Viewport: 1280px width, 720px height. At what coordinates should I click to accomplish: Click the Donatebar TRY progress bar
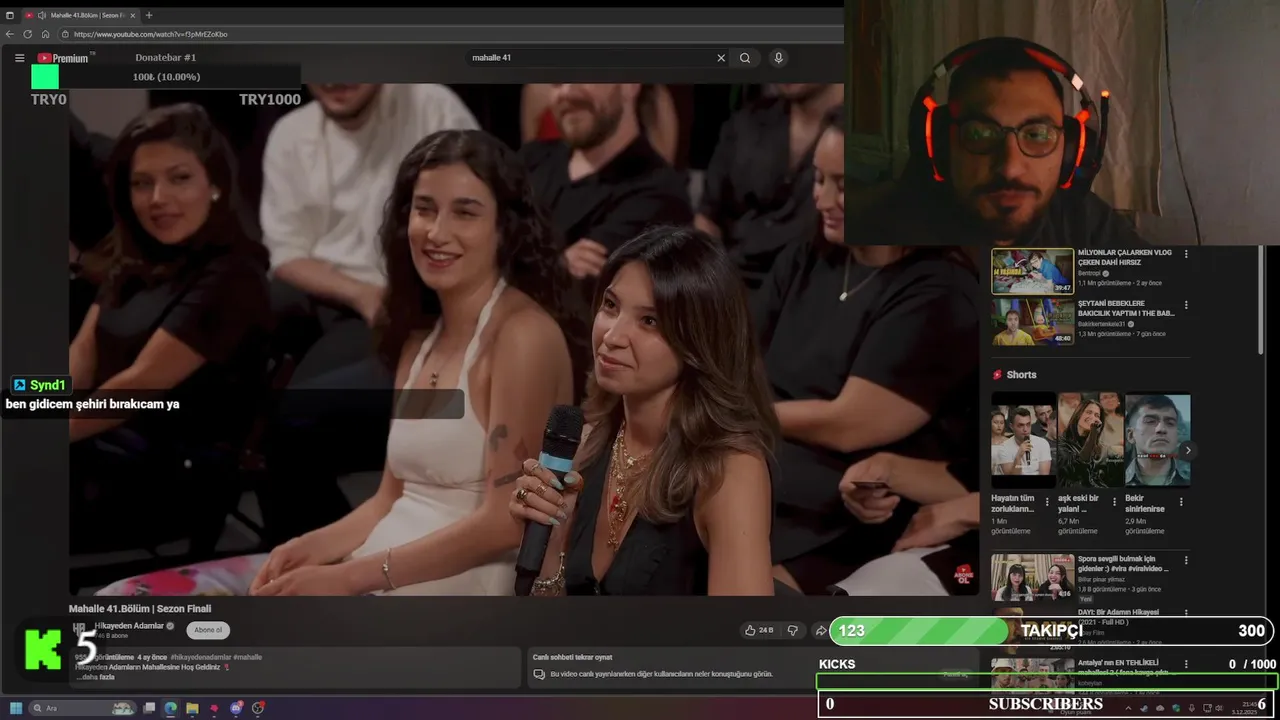tap(166, 77)
